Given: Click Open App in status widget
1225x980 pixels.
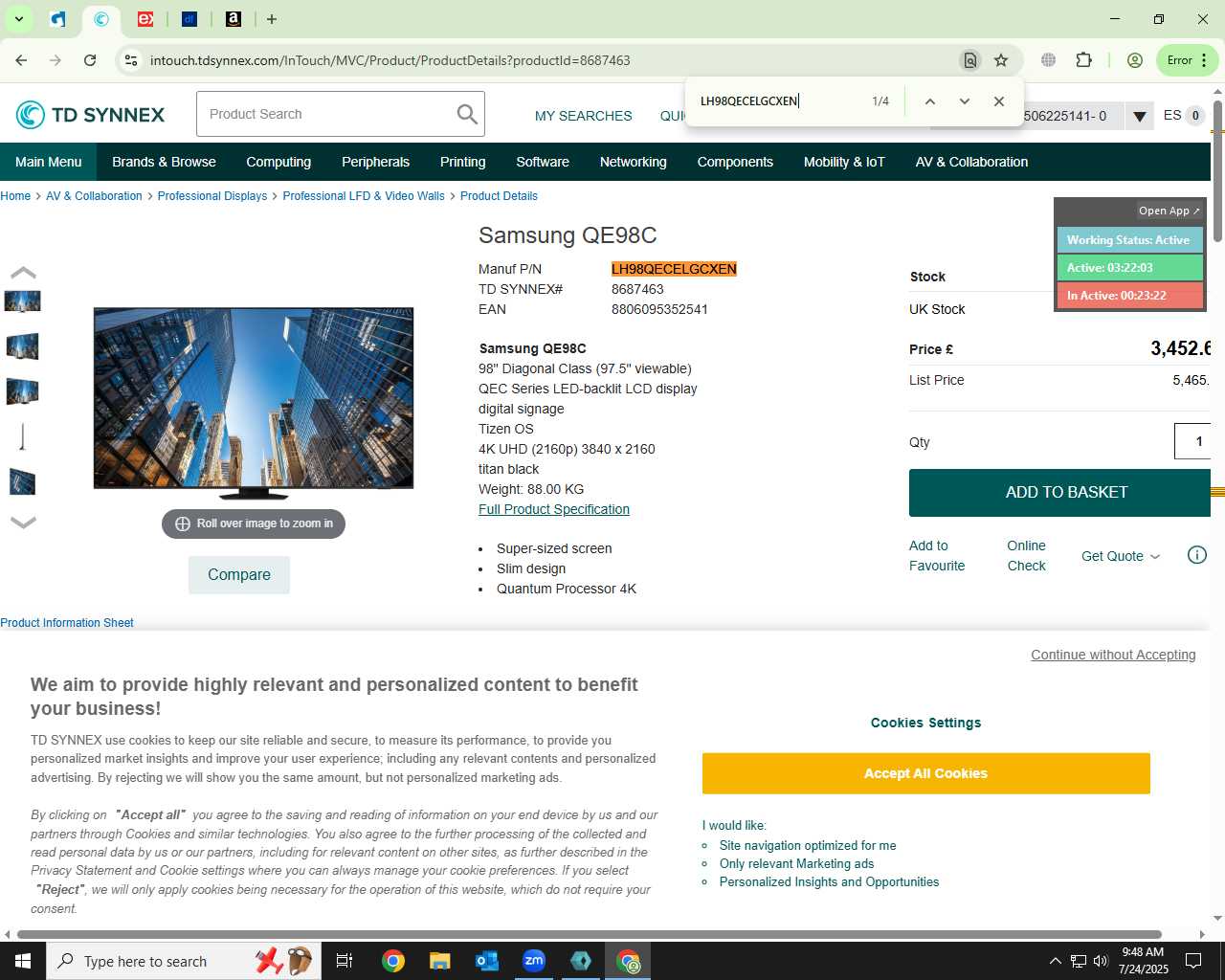Looking at the screenshot, I should tap(1169, 211).
